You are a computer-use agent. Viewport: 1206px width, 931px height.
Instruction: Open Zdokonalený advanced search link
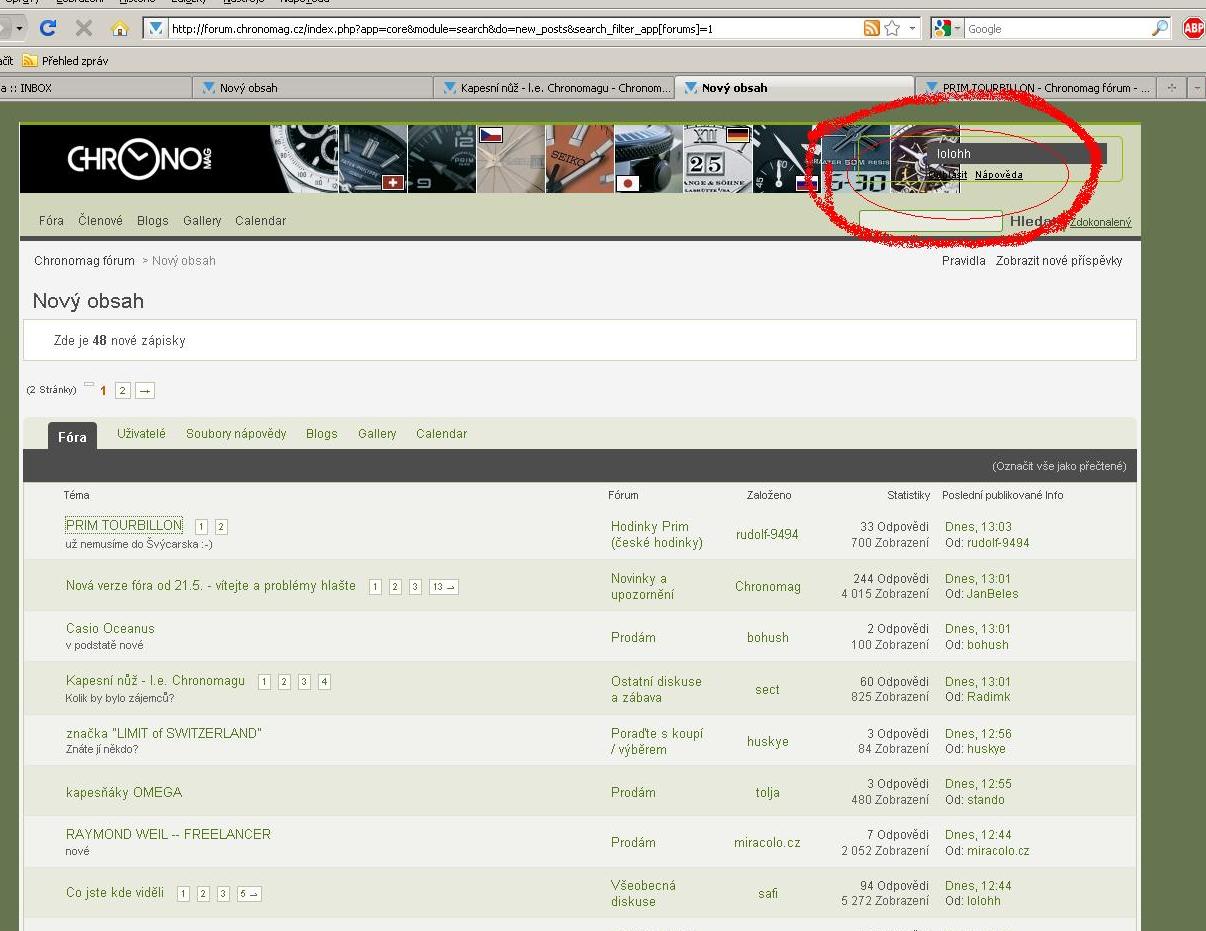tap(1101, 222)
